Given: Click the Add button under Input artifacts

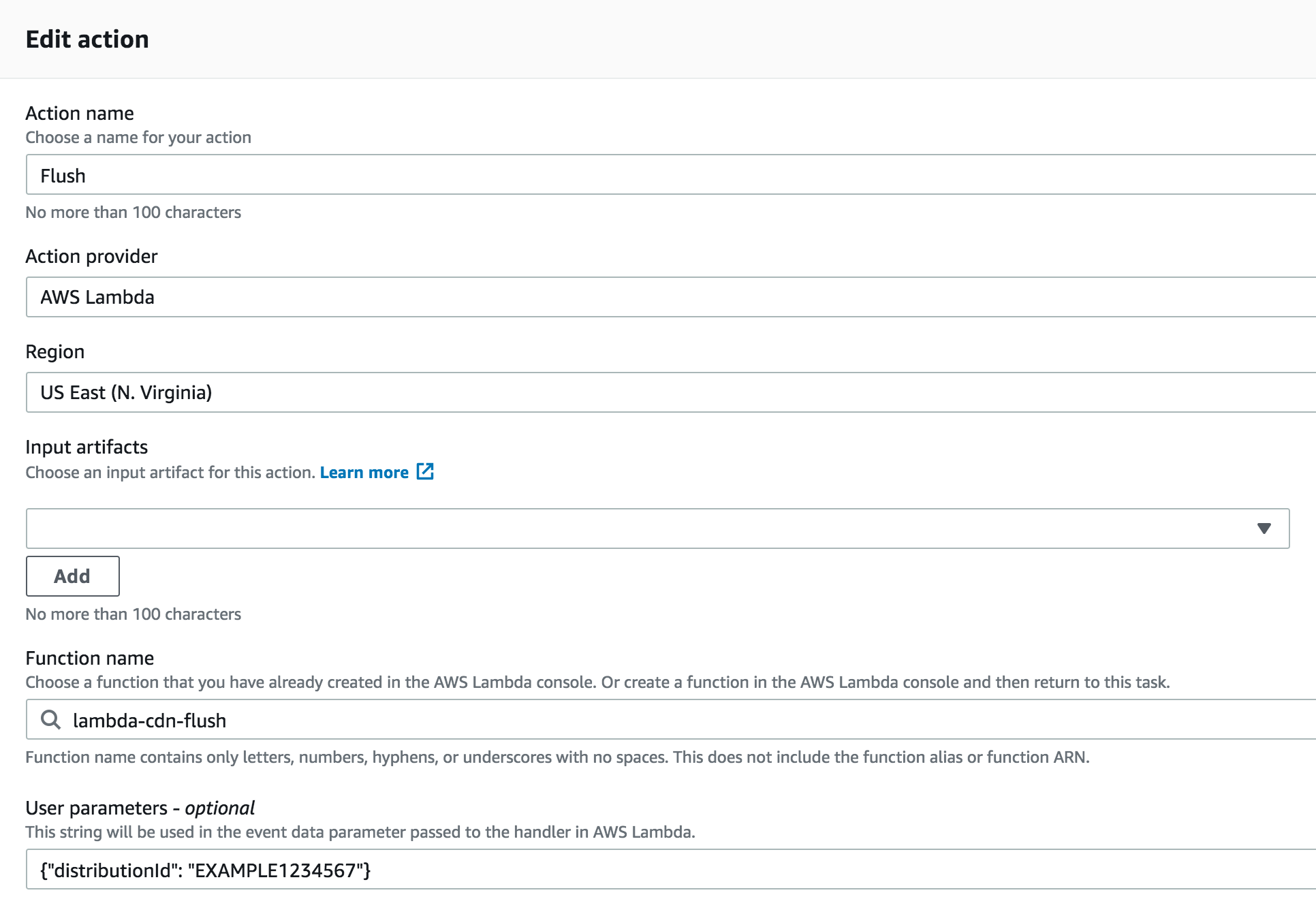Looking at the screenshot, I should point(72,576).
